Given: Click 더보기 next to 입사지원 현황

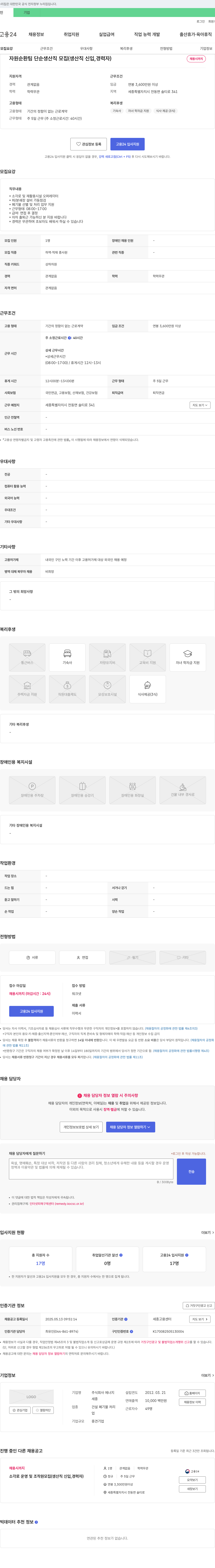Looking at the screenshot, I should pyautogui.click(x=208, y=1232).
